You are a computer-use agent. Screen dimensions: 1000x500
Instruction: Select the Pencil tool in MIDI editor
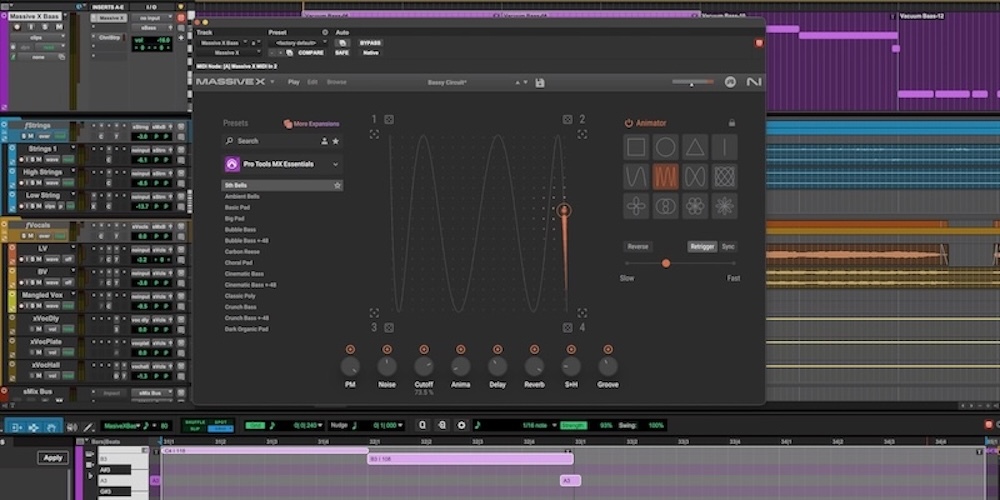[89, 427]
